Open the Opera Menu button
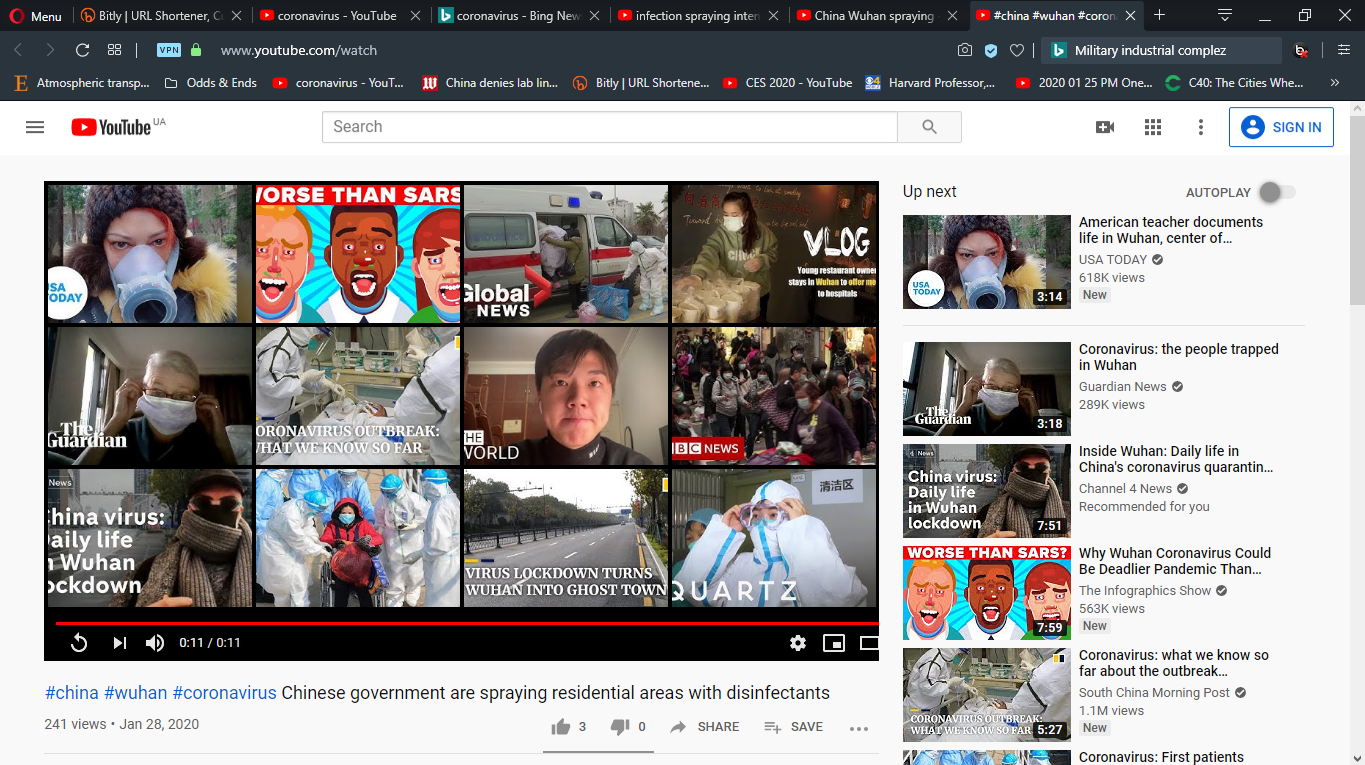The width and height of the screenshot is (1365, 765). click(x=35, y=16)
